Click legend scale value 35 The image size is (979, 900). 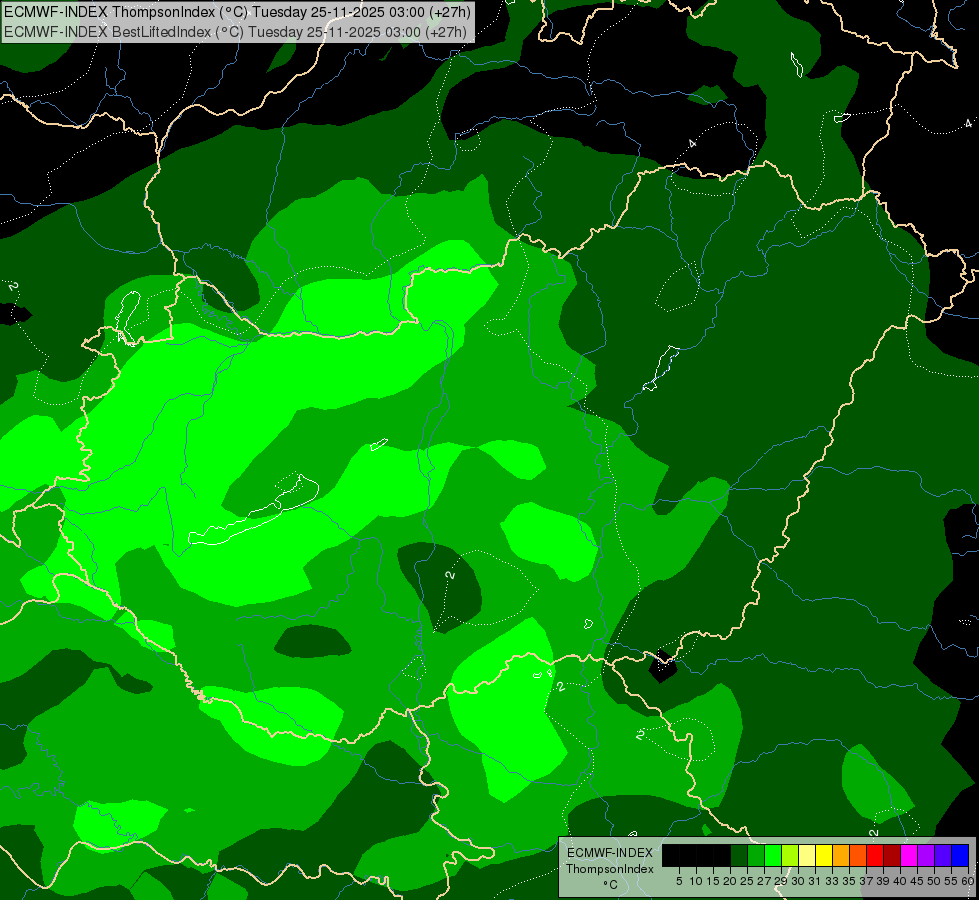tap(849, 881)
